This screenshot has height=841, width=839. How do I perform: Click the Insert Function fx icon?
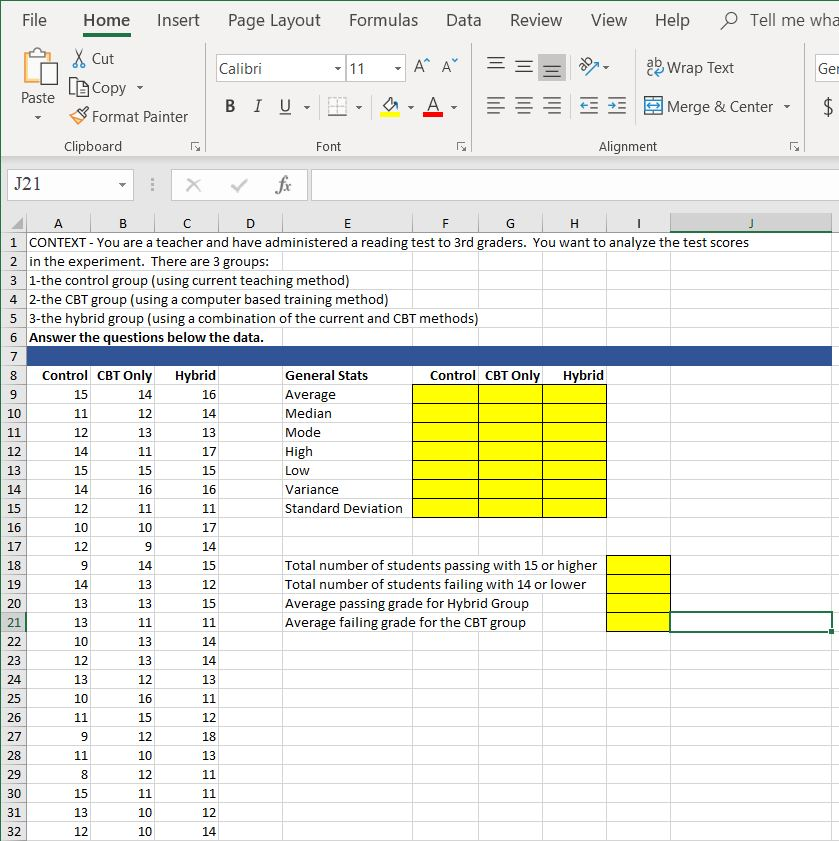[x=283, y=184]
